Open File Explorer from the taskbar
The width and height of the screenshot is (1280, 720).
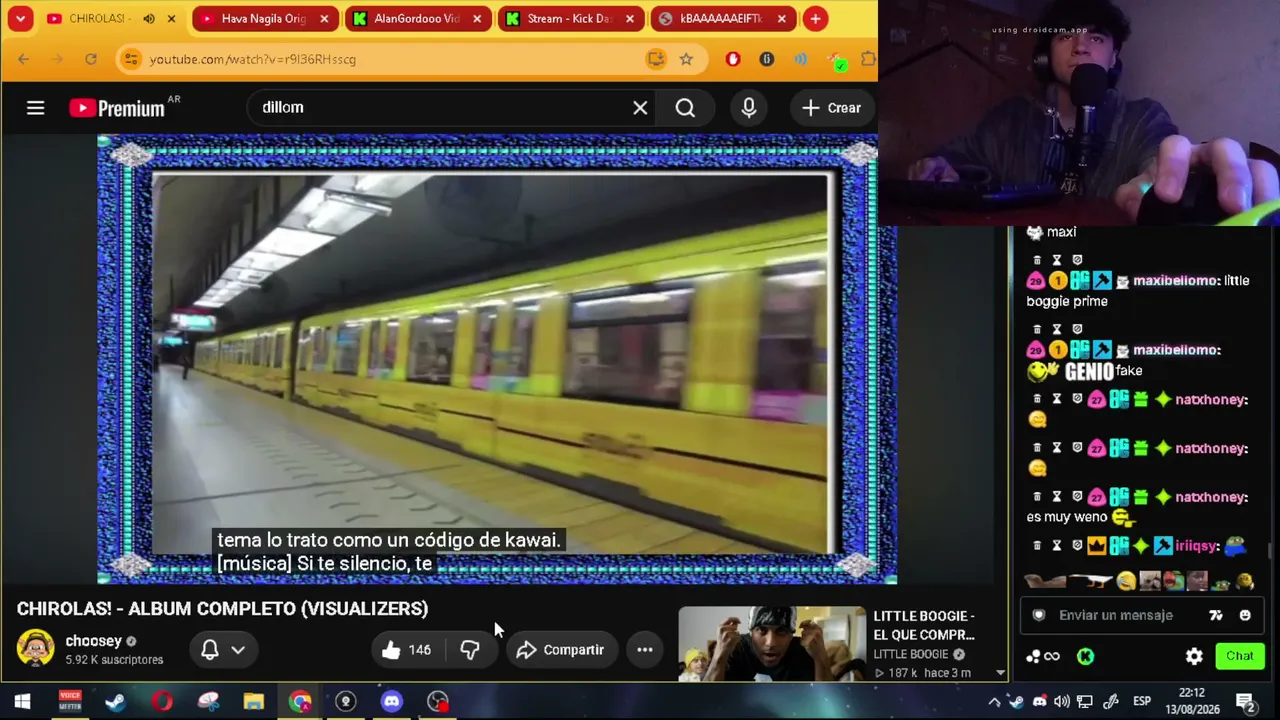pyautogui.click(x=253, y=701)
